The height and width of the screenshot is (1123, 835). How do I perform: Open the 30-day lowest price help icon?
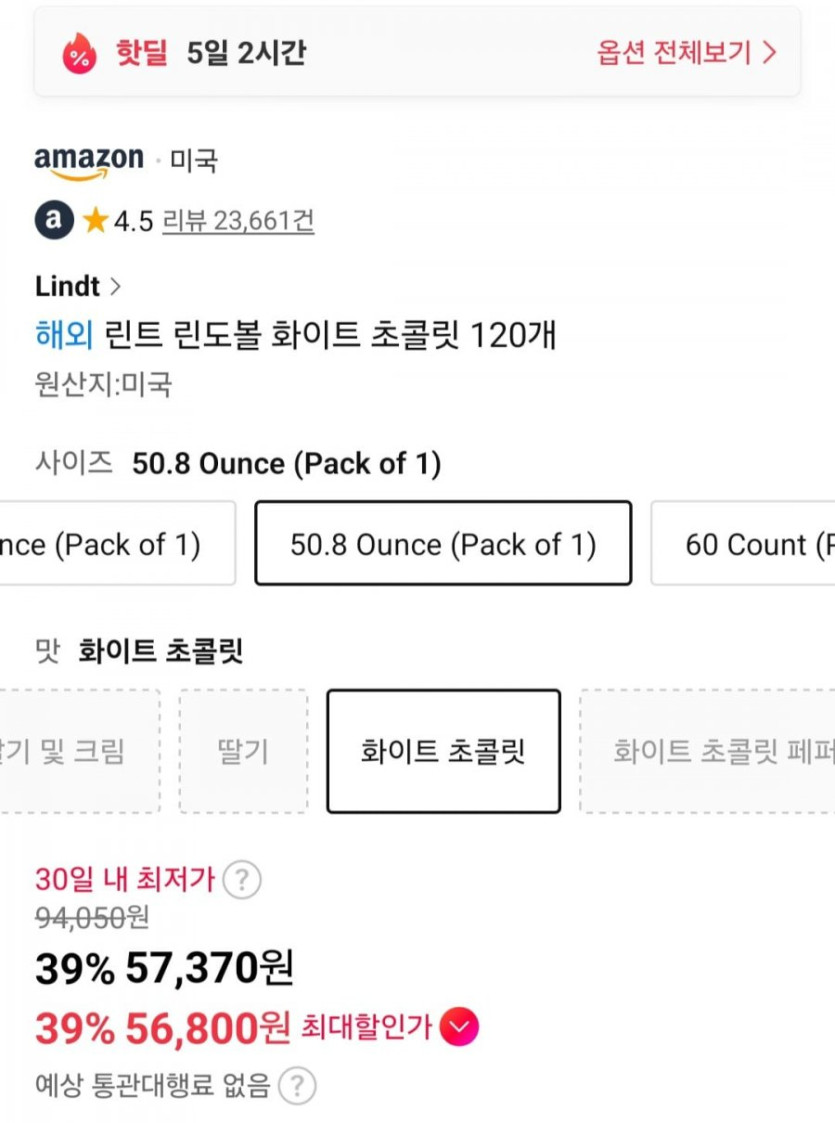pyautogui.click(x=241, y=880)
